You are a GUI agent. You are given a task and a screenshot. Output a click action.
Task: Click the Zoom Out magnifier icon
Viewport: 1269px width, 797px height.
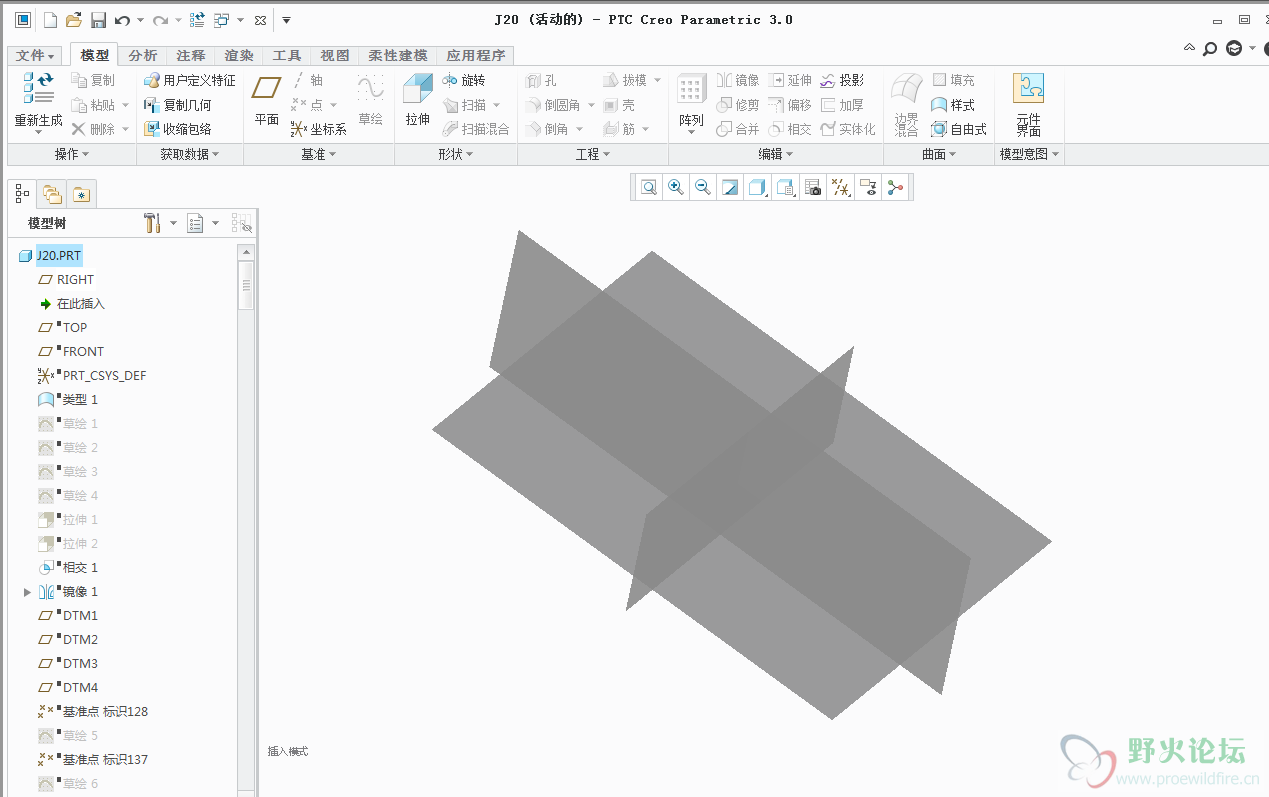[703, 187]
